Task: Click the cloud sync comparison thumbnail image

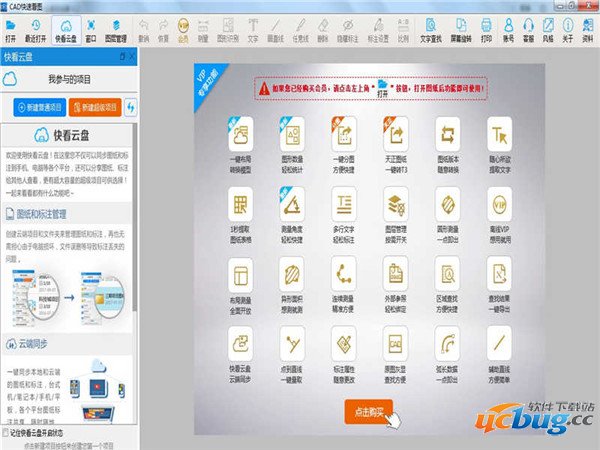Action: pyautogui.click(x=69, y=297)
